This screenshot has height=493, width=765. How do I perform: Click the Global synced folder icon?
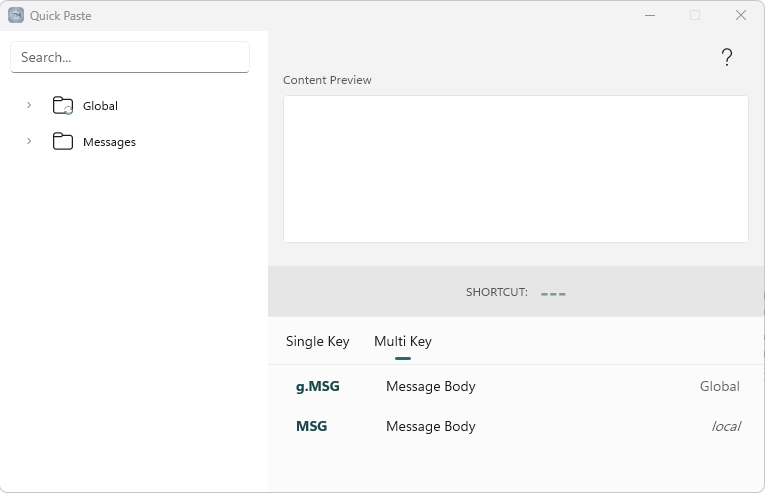pos(63,105)
